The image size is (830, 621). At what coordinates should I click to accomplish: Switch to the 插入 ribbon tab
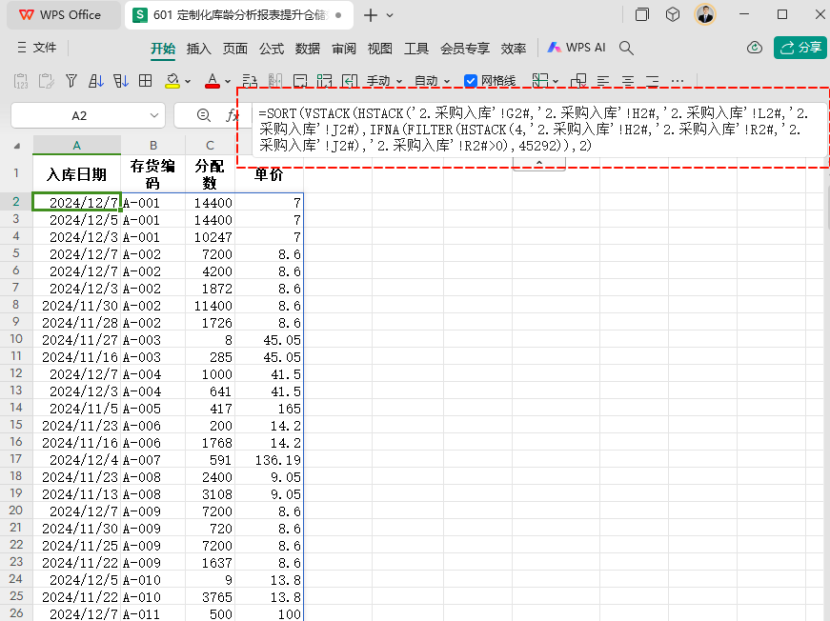(x=199, y=48)
